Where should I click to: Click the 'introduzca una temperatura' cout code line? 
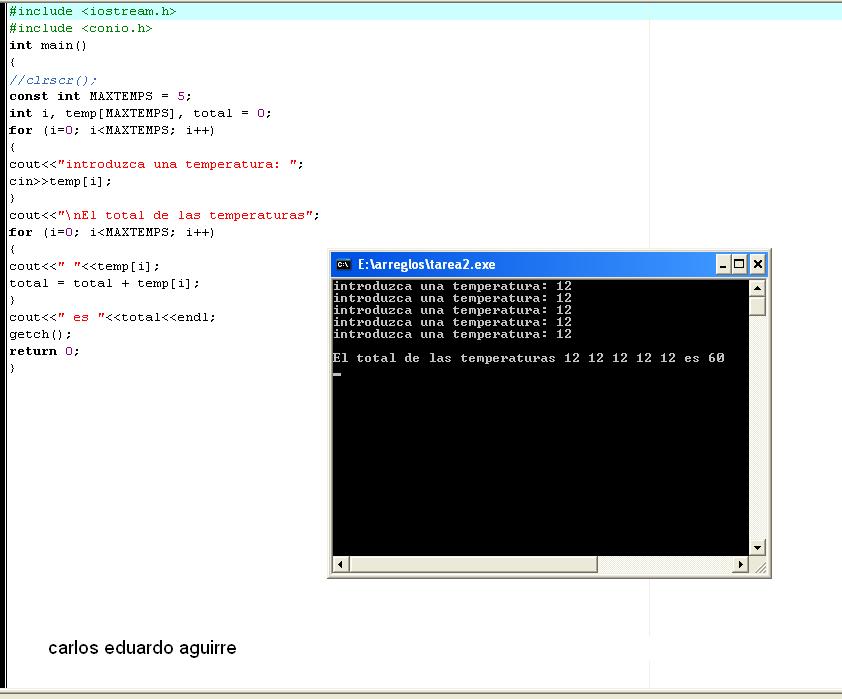coord(156,164)
